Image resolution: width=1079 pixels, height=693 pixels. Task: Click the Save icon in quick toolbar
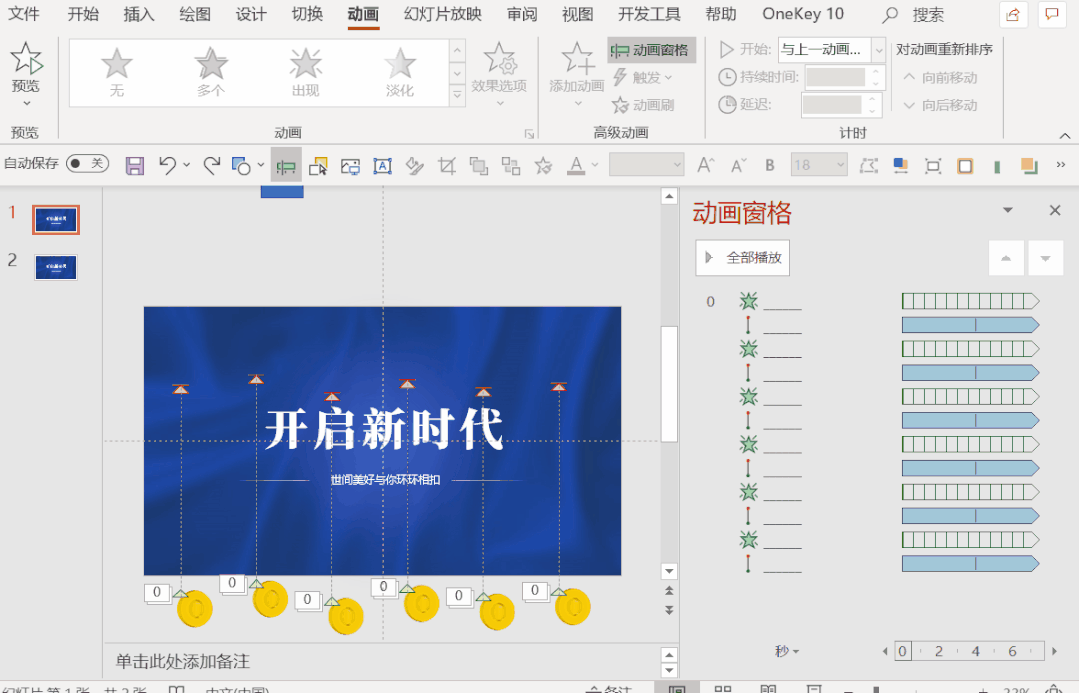[135, 166]
